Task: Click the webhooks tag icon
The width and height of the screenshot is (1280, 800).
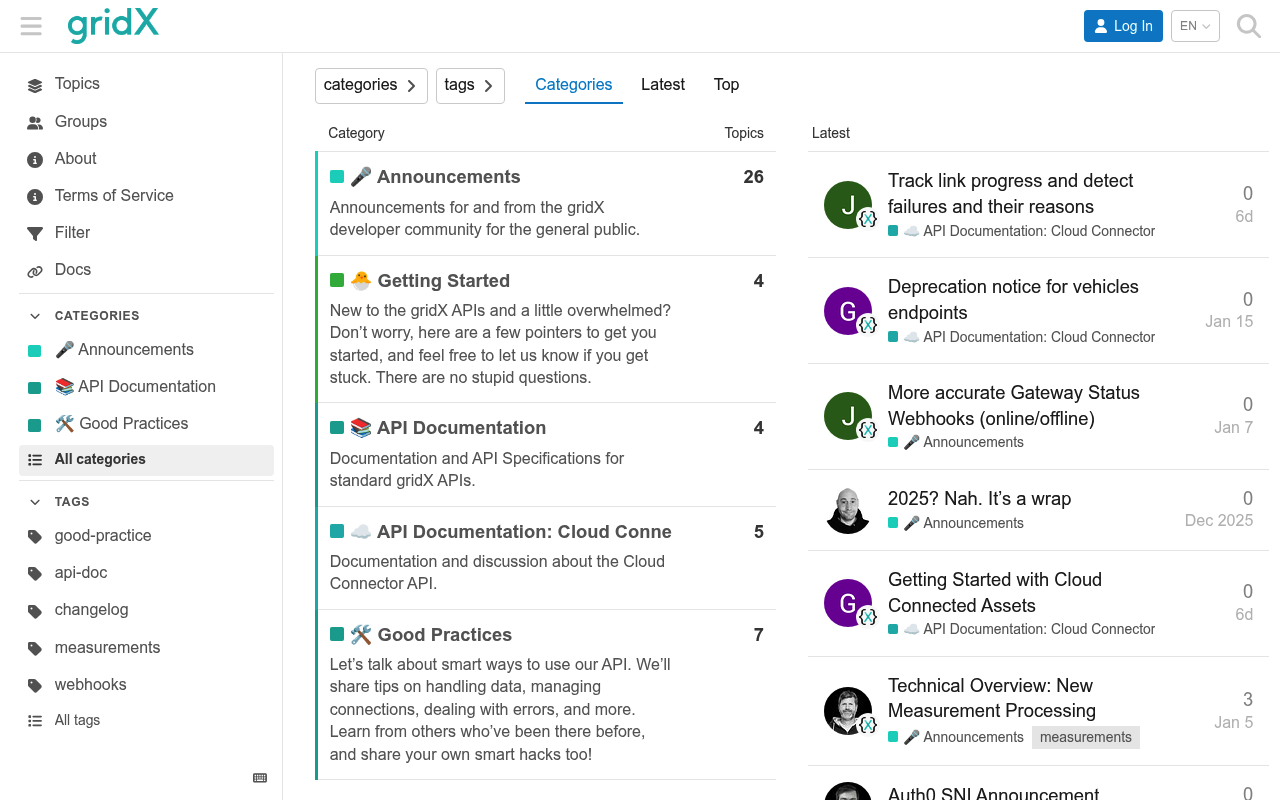Action: pyautogui.click(x=35, y=685)
